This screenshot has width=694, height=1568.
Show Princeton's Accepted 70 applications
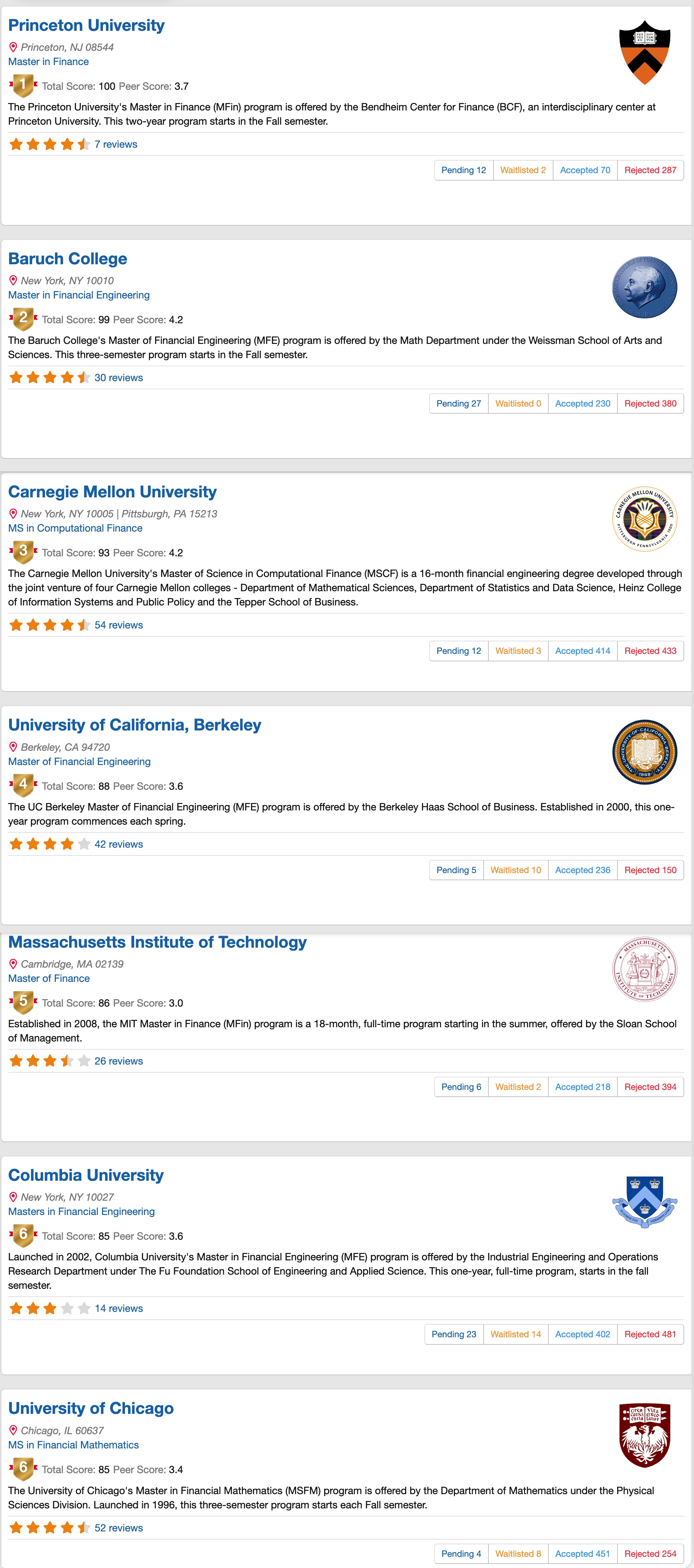[x=585, y=170]
